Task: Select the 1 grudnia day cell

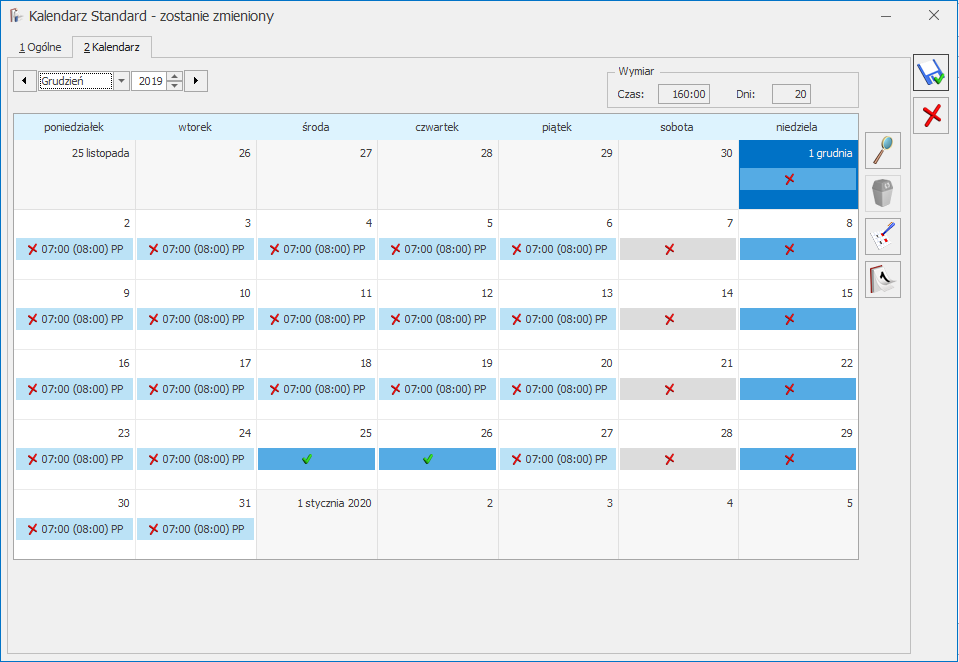Action: (x=798, y=174)
